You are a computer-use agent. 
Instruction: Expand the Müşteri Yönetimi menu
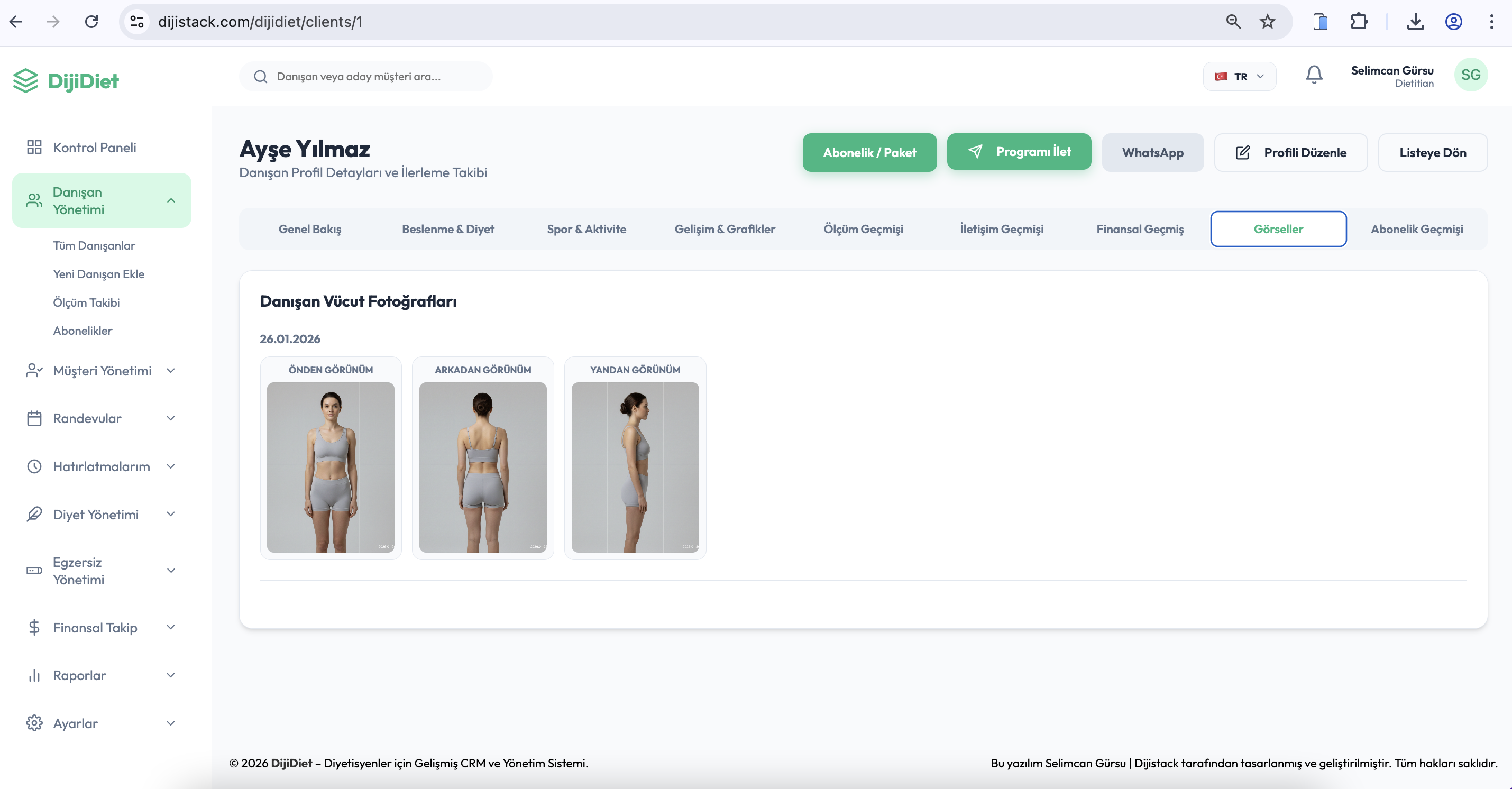click(170, 370)
